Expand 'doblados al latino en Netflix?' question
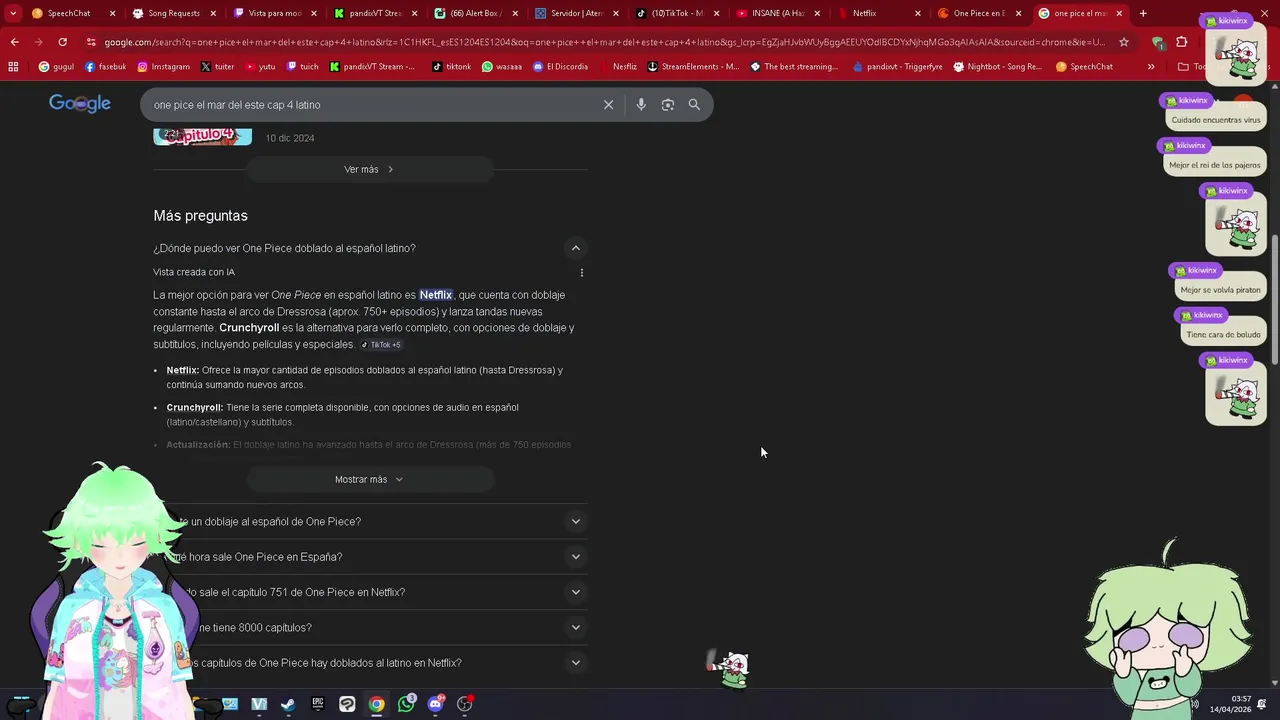Screen dimensions: 1280x720 [x=575, y=663]
